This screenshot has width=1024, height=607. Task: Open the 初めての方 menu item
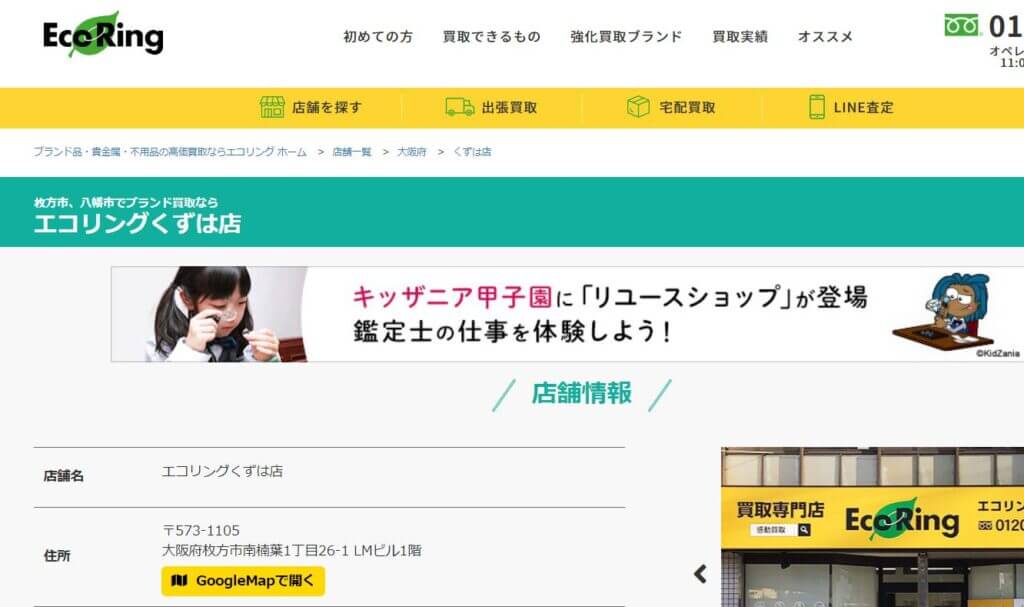(x=378, y=37)
